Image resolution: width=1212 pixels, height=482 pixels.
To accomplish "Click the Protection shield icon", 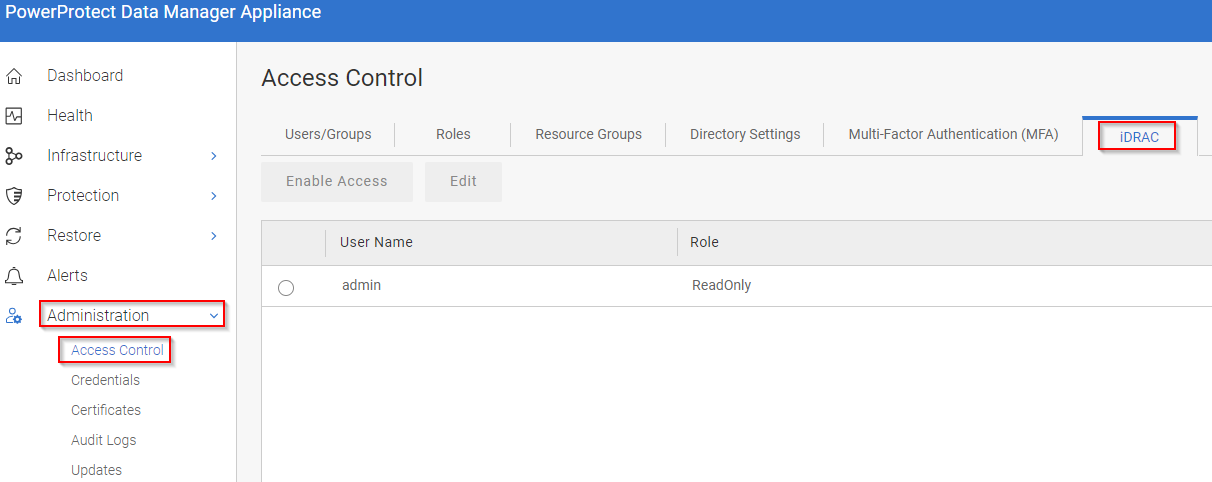I will [14, 196].
